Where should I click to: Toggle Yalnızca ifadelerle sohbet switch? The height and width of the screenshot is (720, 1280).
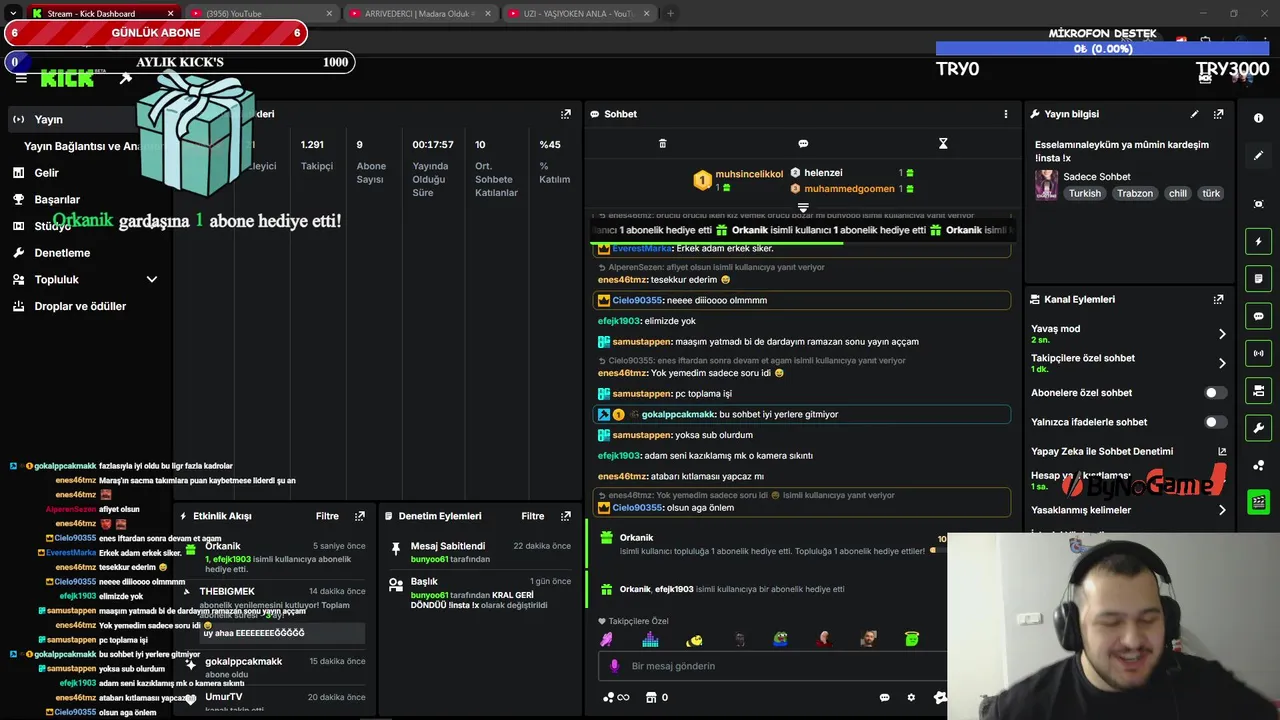(x=1215, y=422)
